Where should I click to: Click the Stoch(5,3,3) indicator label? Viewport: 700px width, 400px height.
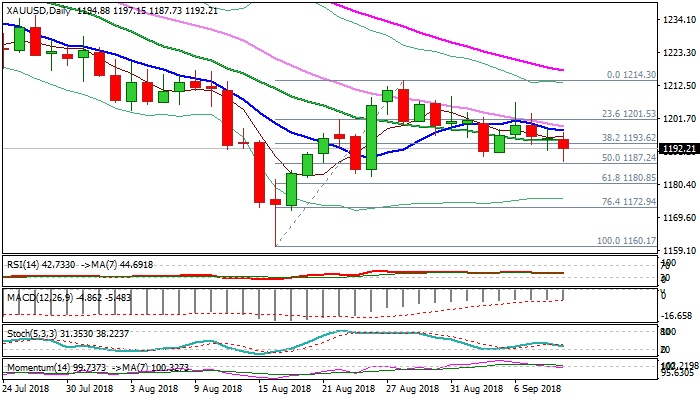point(30,331)
